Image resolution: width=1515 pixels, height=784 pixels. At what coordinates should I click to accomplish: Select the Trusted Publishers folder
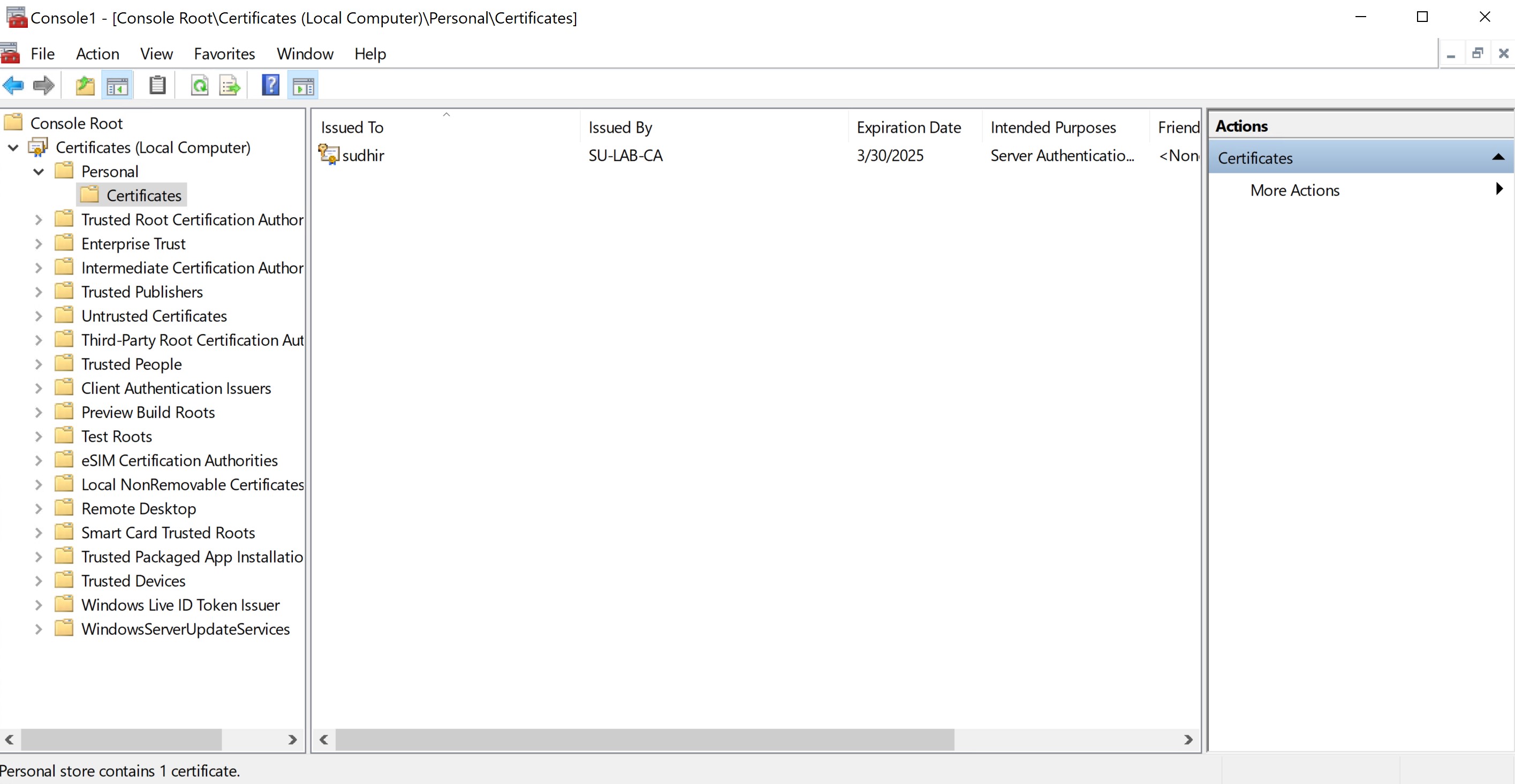pos(142,292)
